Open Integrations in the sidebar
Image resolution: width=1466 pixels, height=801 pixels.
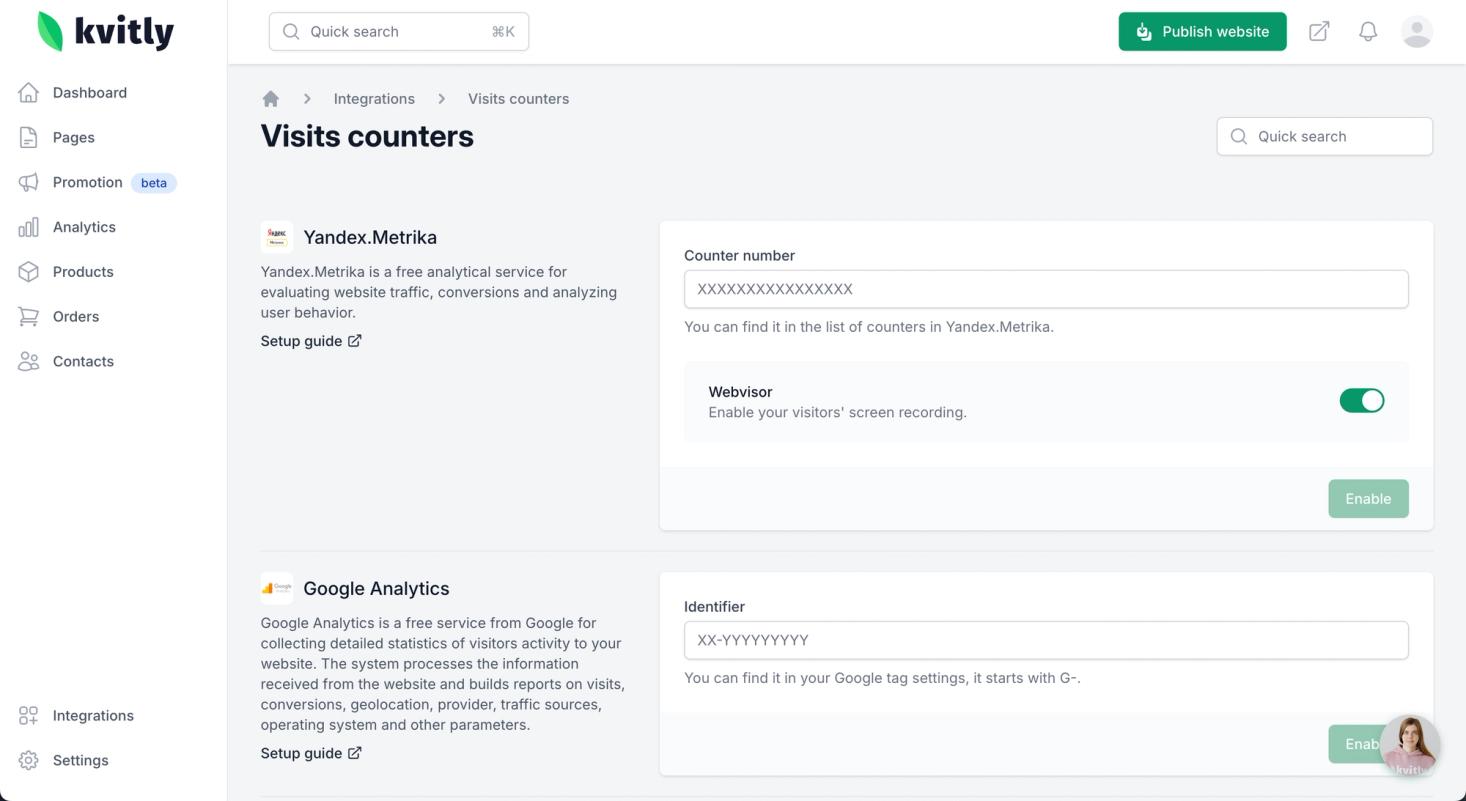[93, 716]
